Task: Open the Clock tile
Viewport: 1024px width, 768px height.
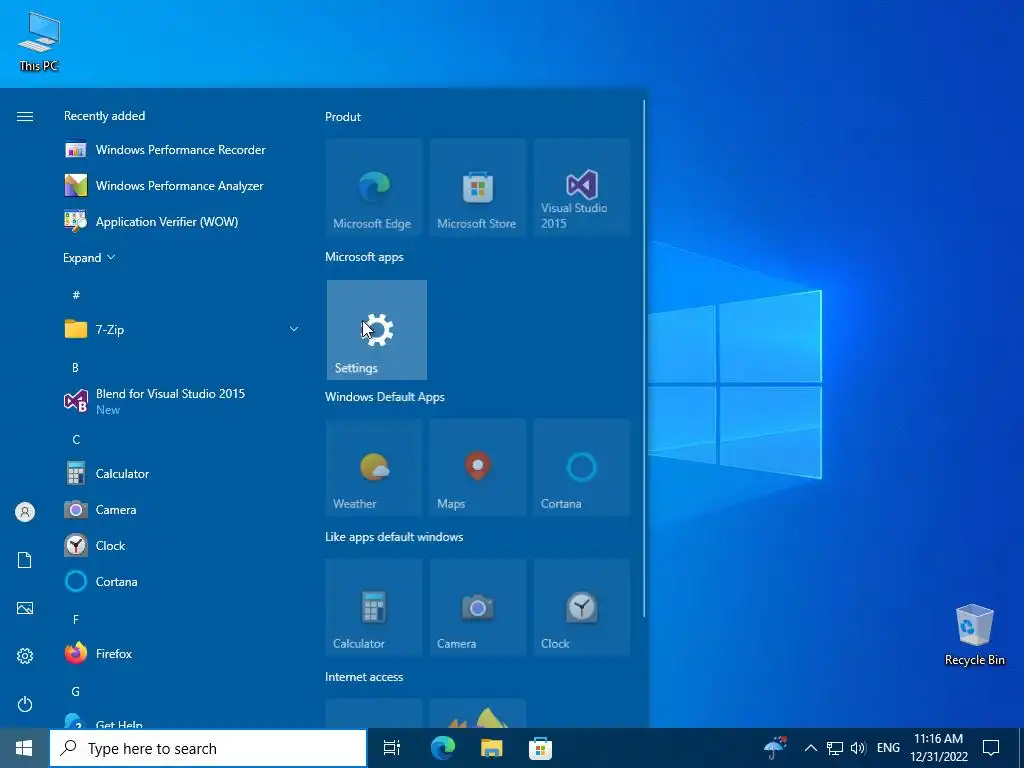Action: [582, 607]
